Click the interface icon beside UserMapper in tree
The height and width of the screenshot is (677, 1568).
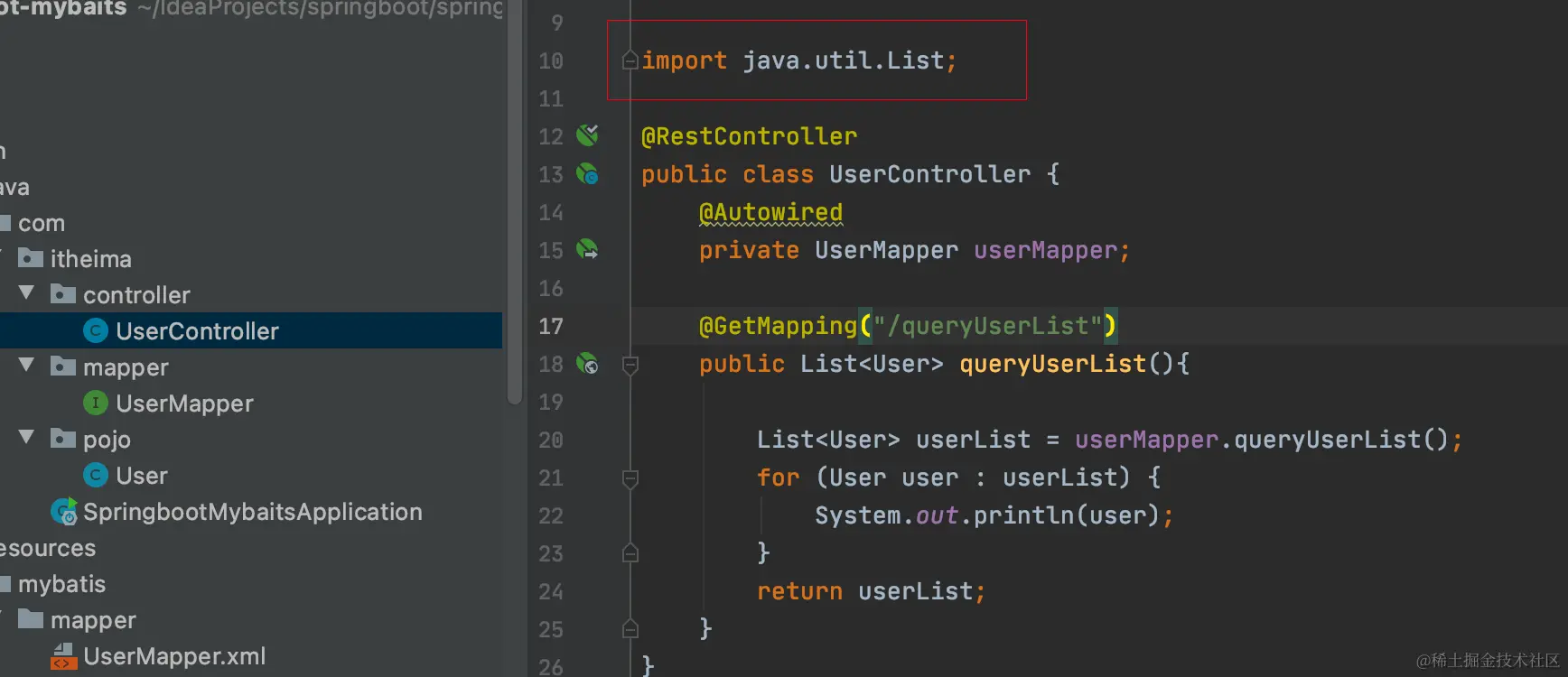coord(96,403)
